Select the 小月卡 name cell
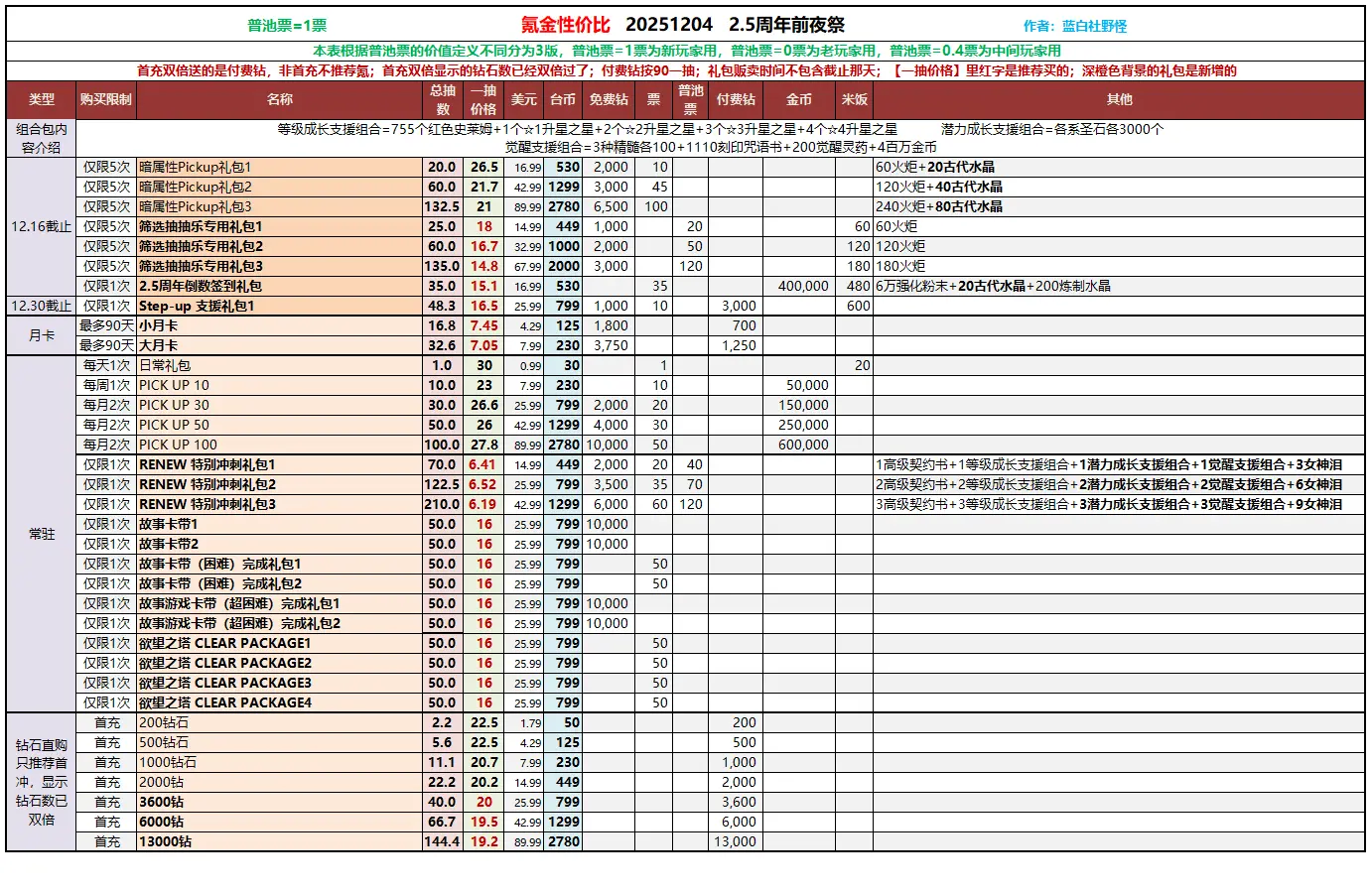This screenshot has height=893, width=1372. [159, 325]
